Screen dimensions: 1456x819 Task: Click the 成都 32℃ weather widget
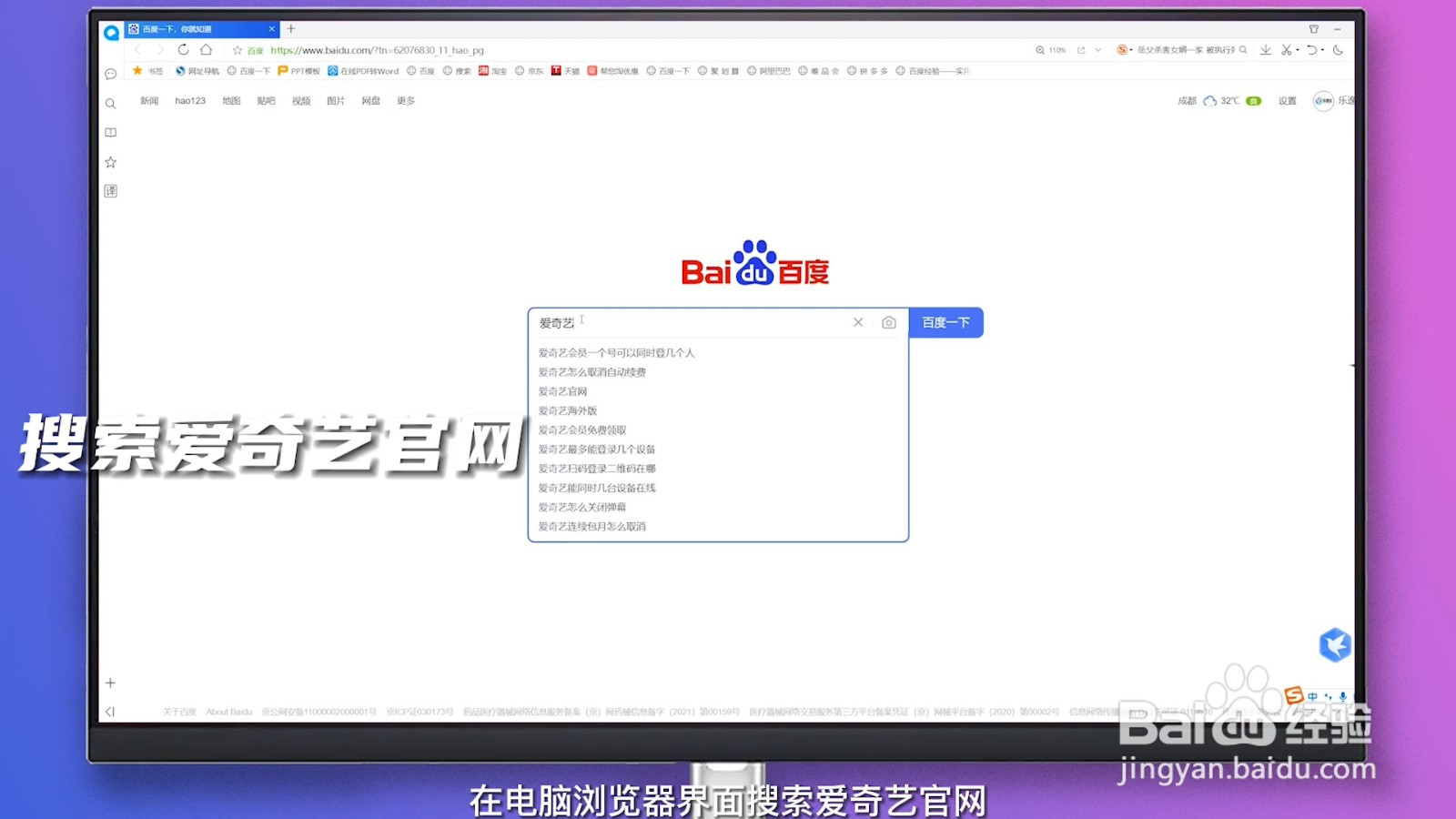[x=1219, y=101]
